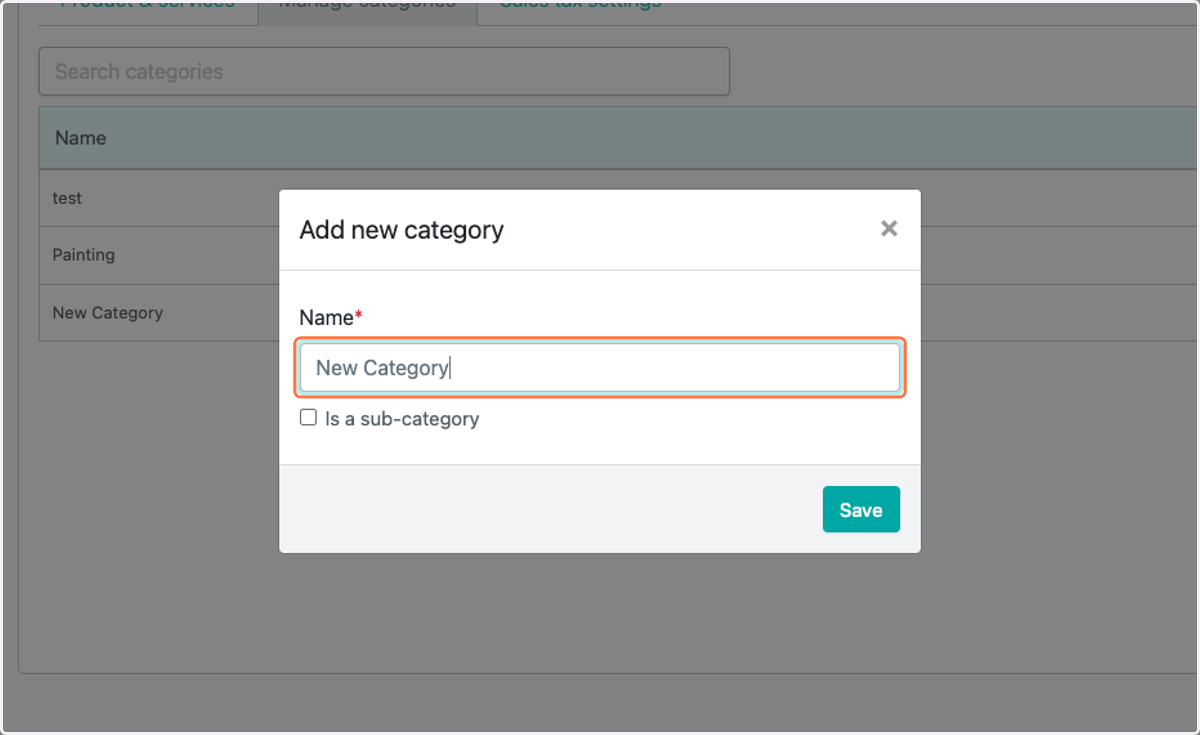Click the Add new category title
1200x735 pixels.
point(402,230)
